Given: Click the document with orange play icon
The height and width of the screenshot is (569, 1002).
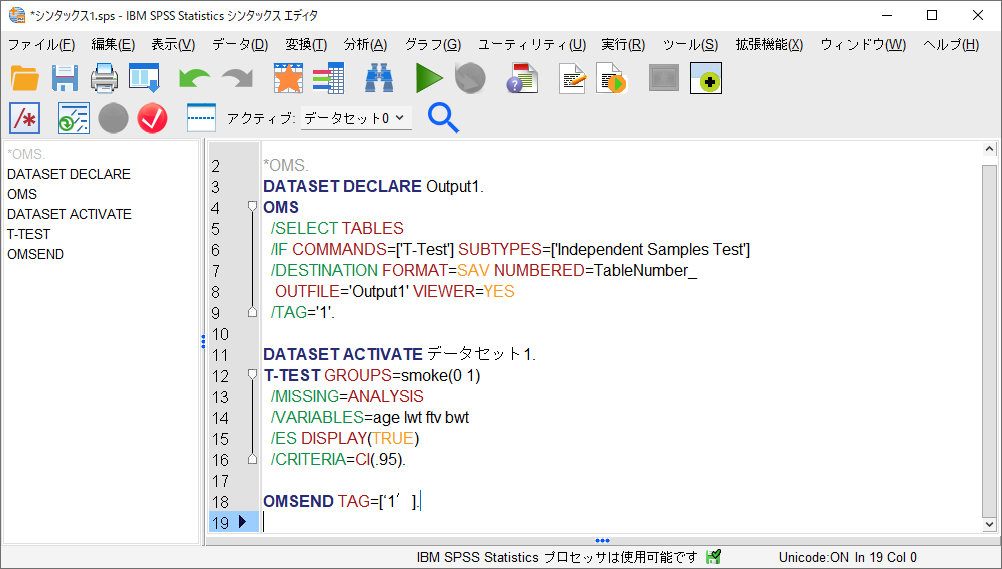Looking at the screenshot, I should pos(611,78).
